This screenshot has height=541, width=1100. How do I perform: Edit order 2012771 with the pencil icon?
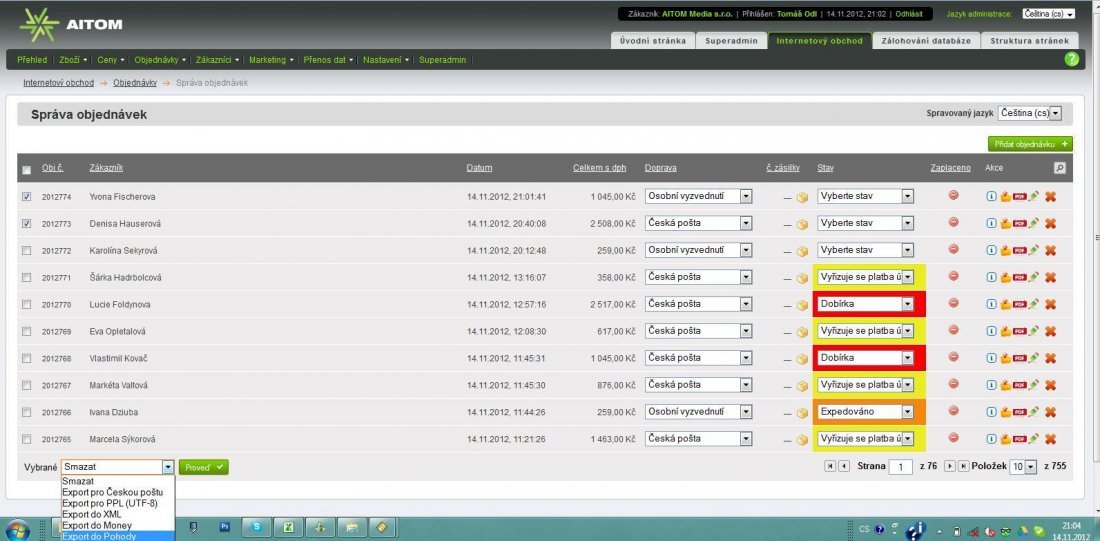point(1034,277)
